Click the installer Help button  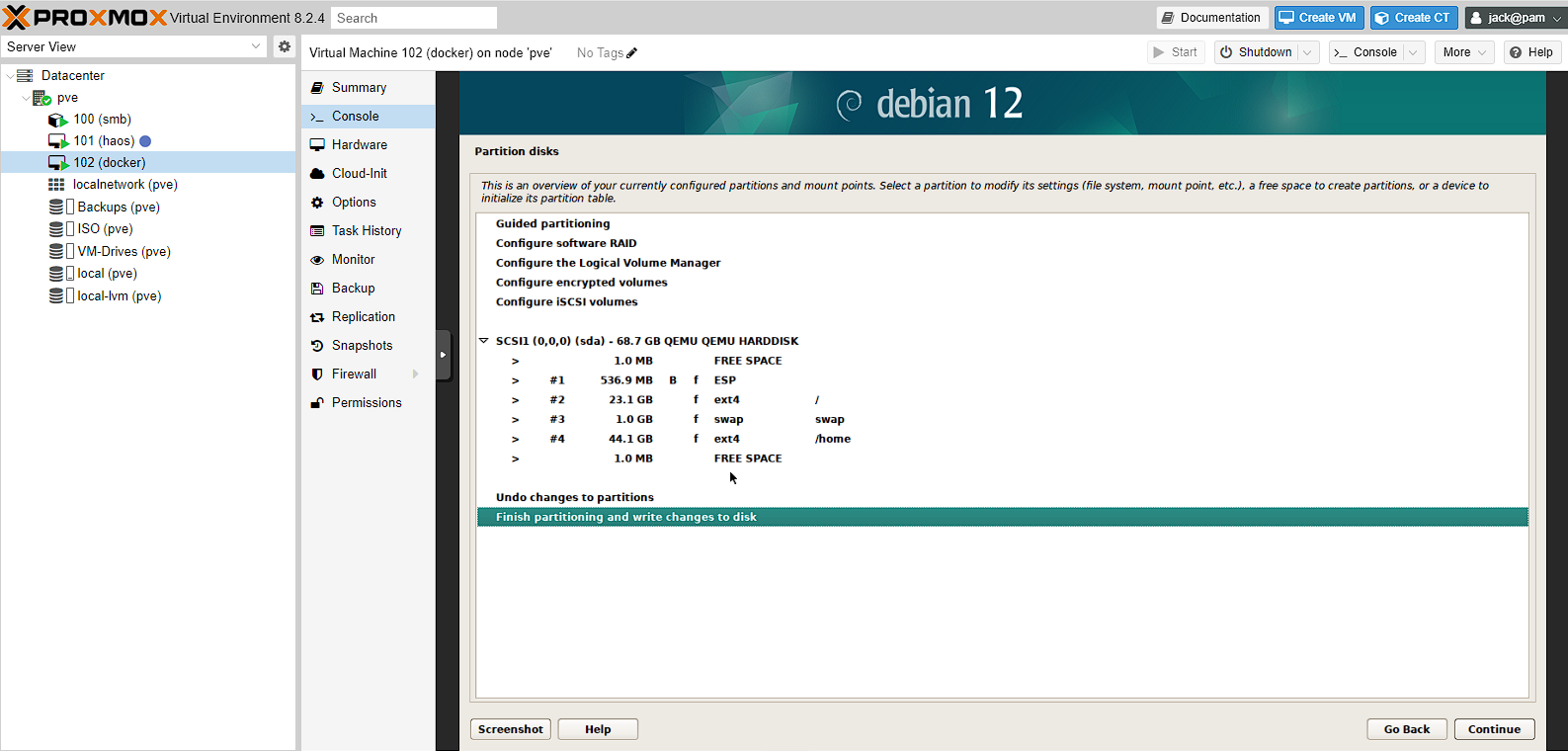(598, 729)
